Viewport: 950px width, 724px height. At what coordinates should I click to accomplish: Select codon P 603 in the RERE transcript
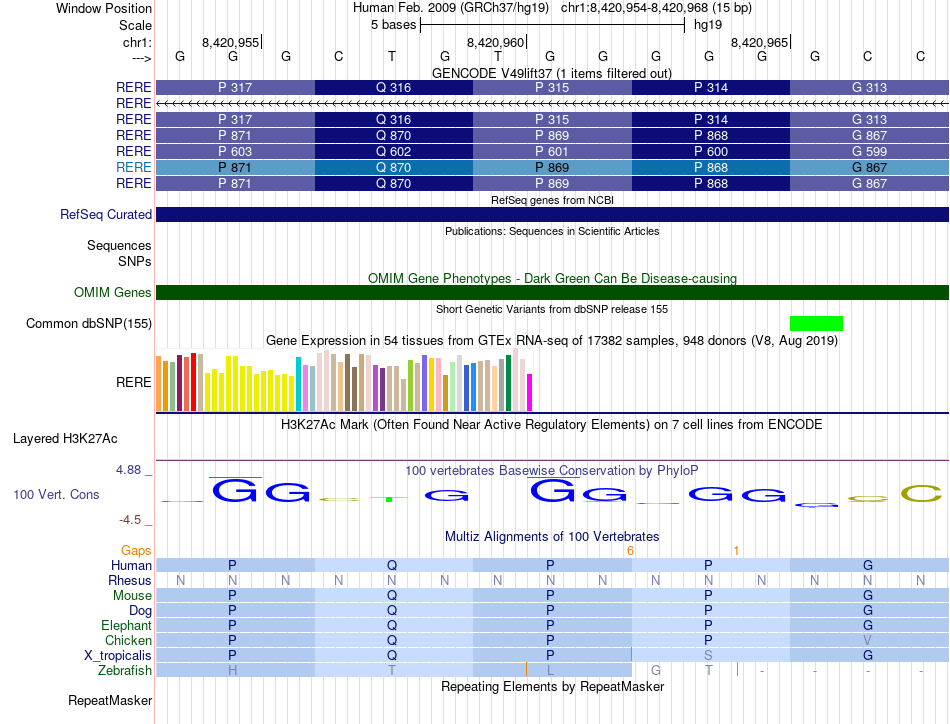(235, 151)
